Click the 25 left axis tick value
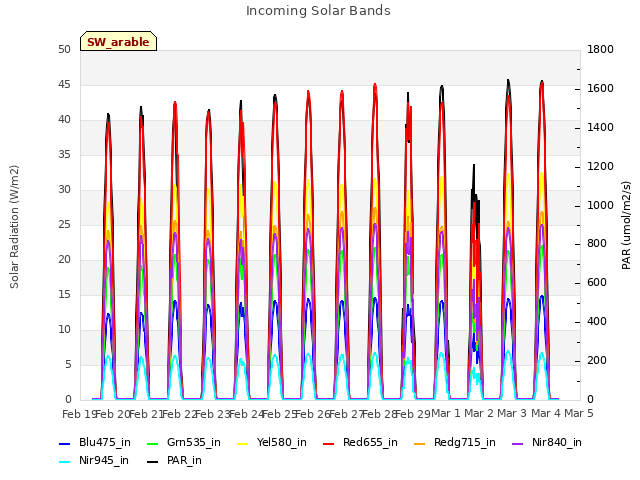This screenshot has width=640, height=480. 64,225
